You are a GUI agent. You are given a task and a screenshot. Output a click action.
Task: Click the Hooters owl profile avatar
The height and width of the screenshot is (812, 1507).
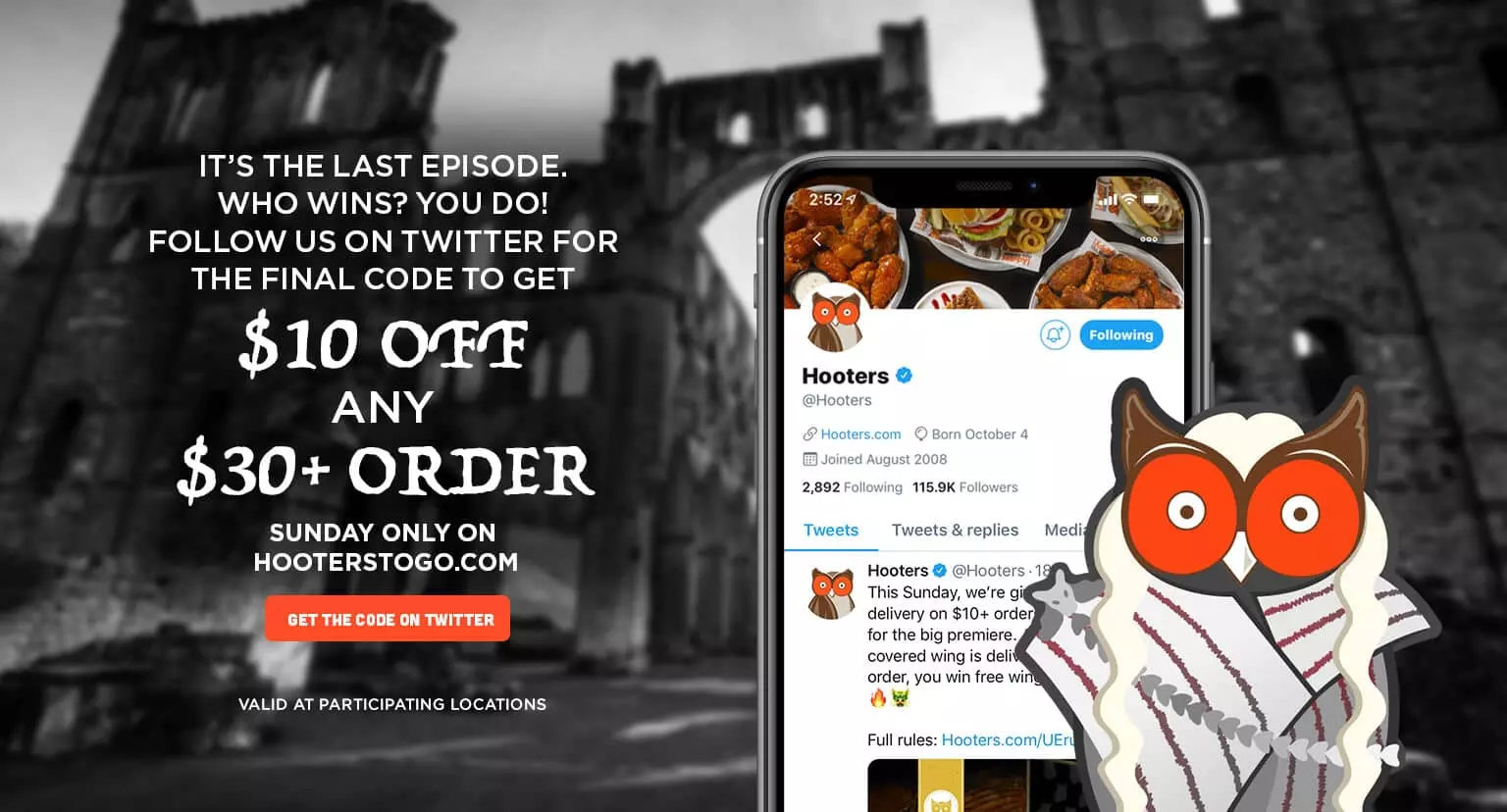coord(835,320)
